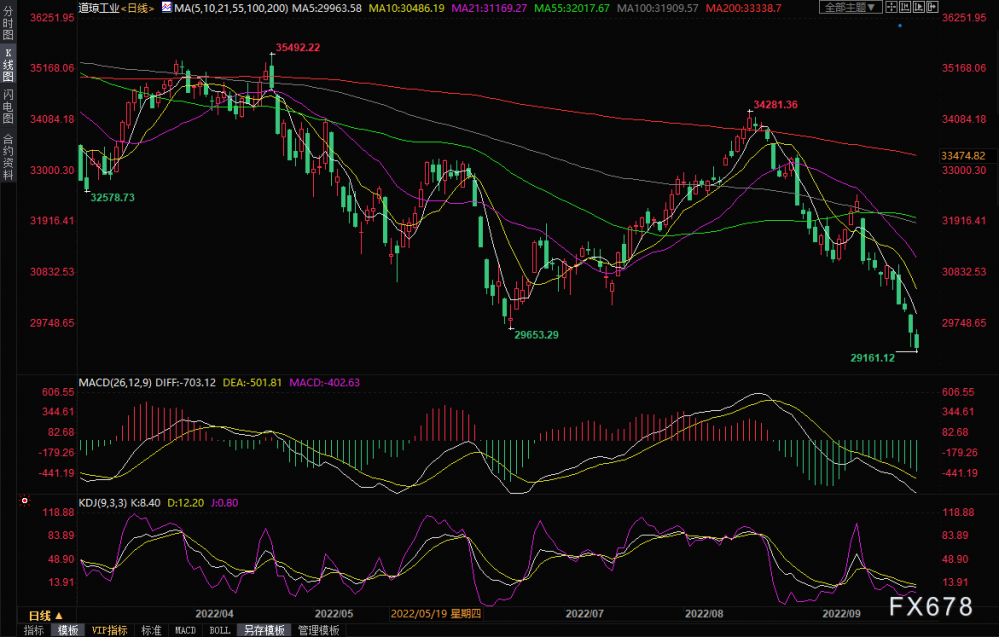Select K线图 view in left sidebar
Screen dimensions: 999x637
pyautogui.click(x=8, y=64)
